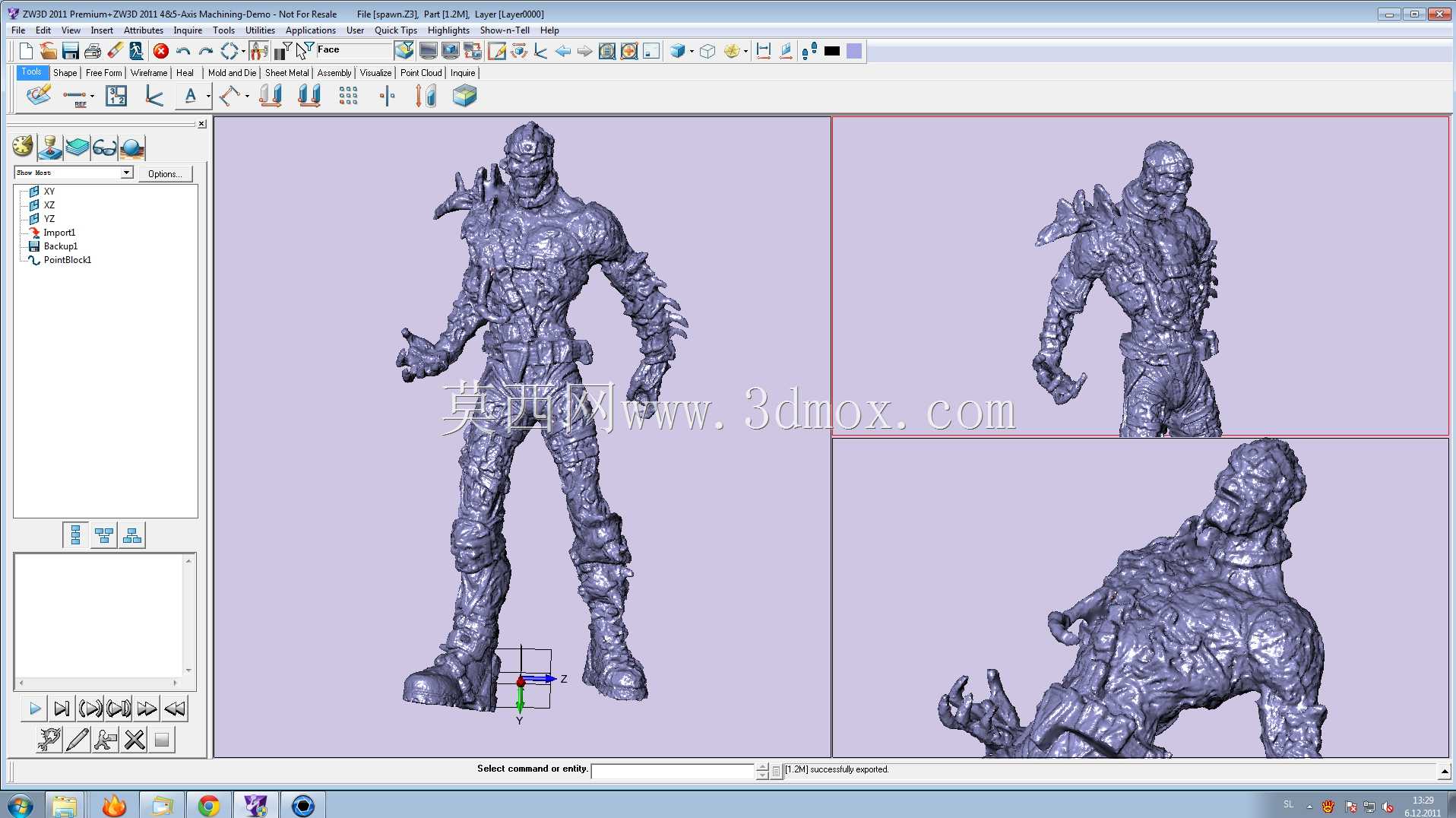Select Import1 in the history tree
The image size is (1456, 818).
59,233
